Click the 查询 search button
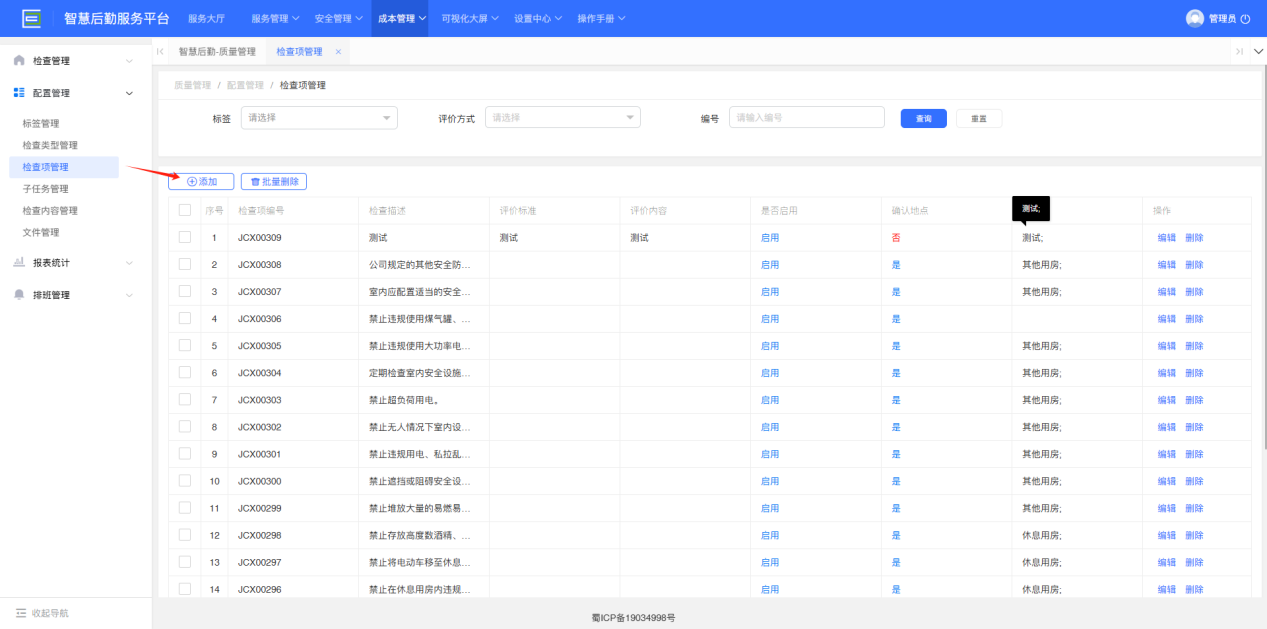1267x629 pixels. [924, 118]
